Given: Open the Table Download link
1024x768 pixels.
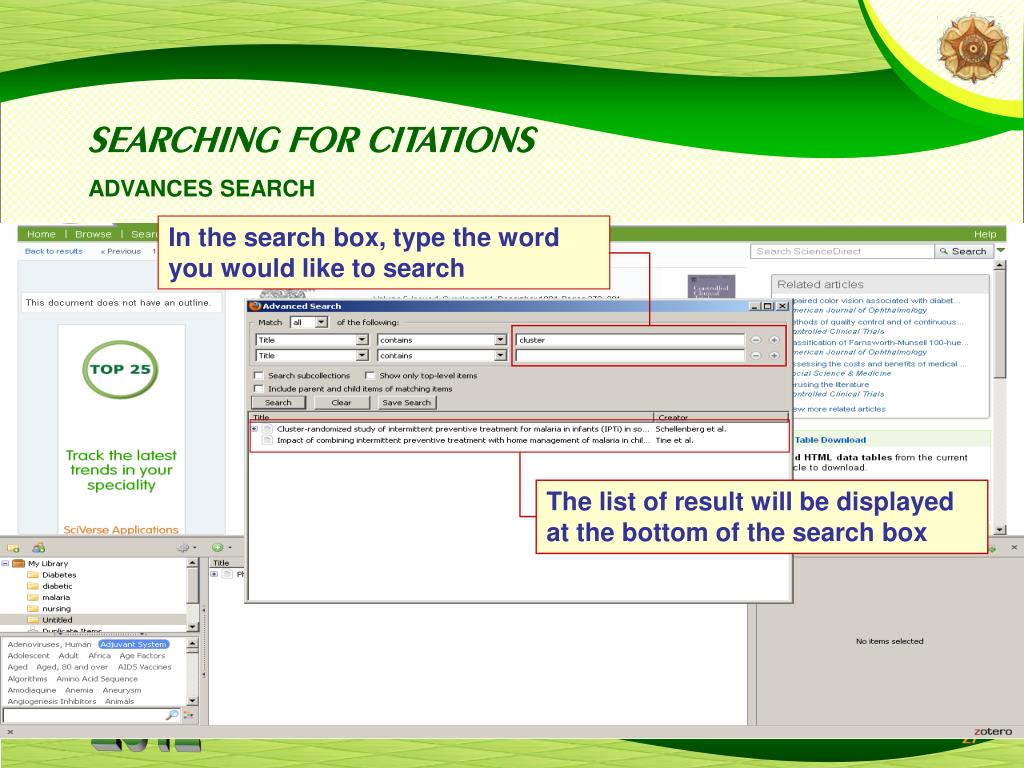Looking at the screenshot, I should tap(830, 440).
